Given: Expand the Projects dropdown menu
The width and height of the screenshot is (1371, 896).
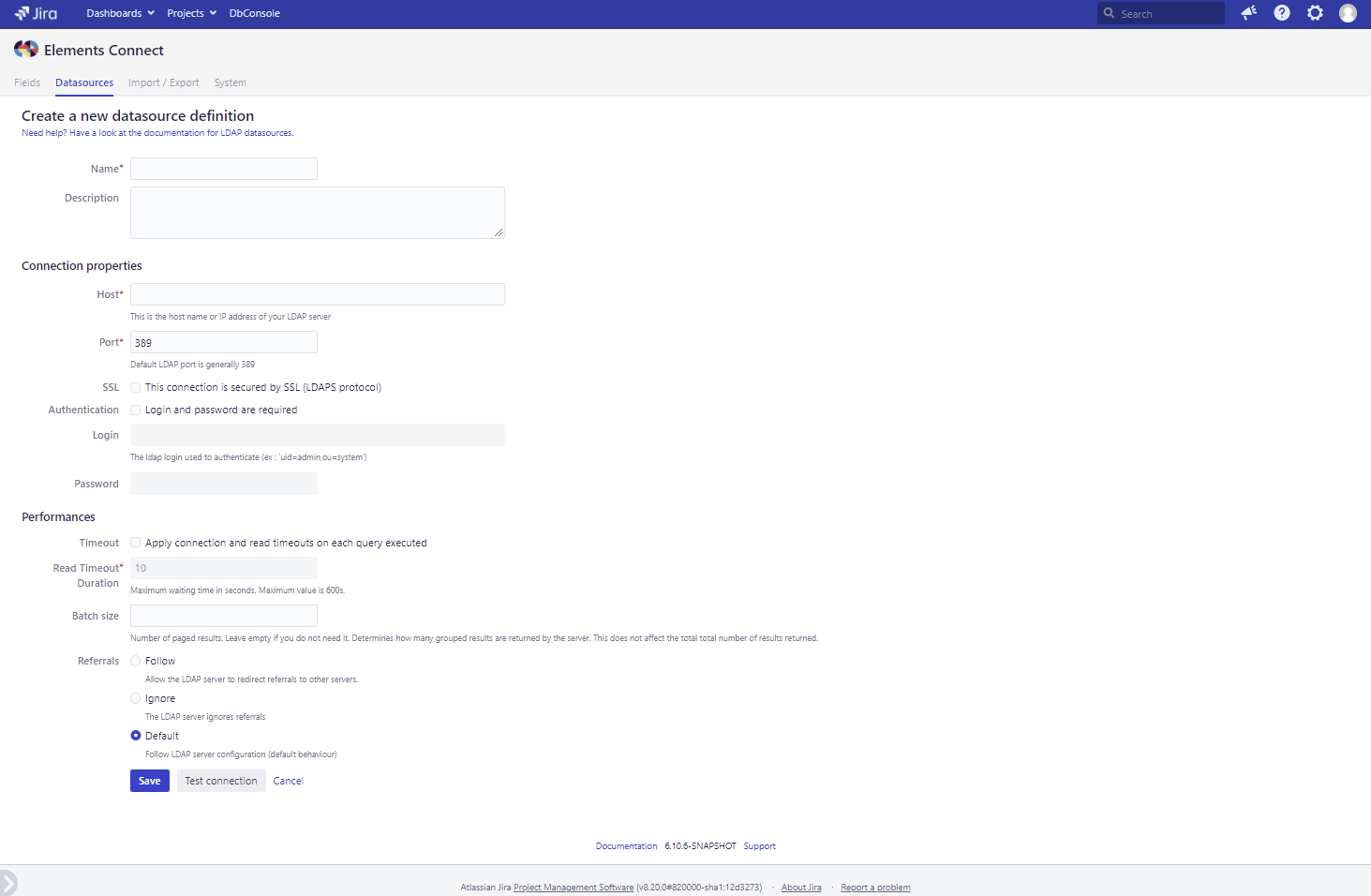Looking at the screenshot, I should (x=191, y=13).
